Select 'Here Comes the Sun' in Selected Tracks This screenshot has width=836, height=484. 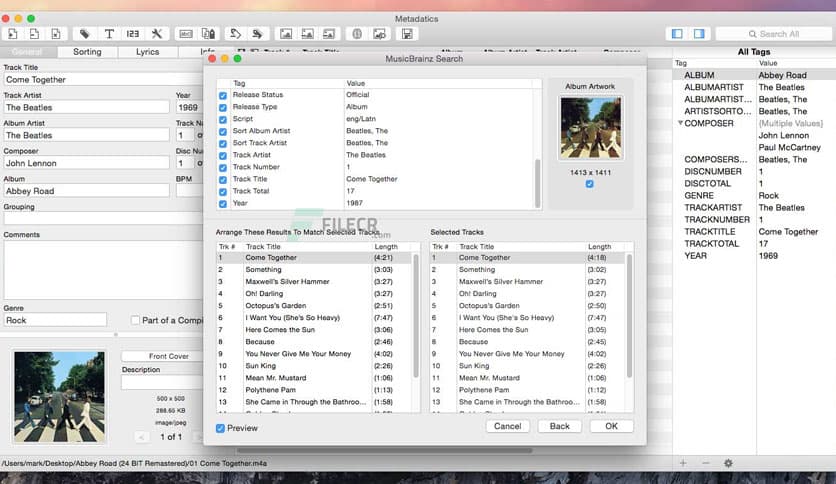(x=528, y=330)
